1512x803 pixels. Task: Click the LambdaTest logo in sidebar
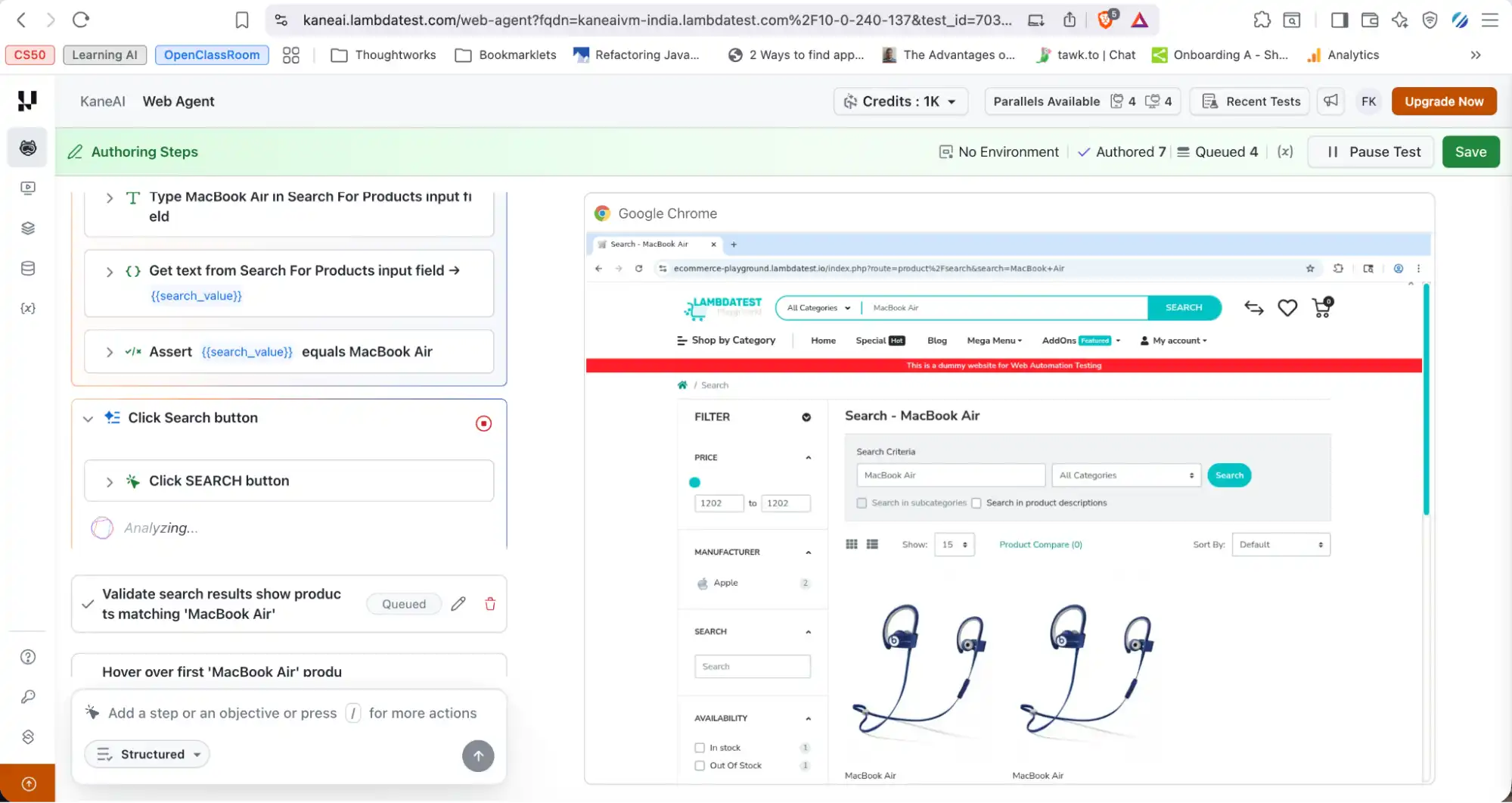tap(27, 101)
